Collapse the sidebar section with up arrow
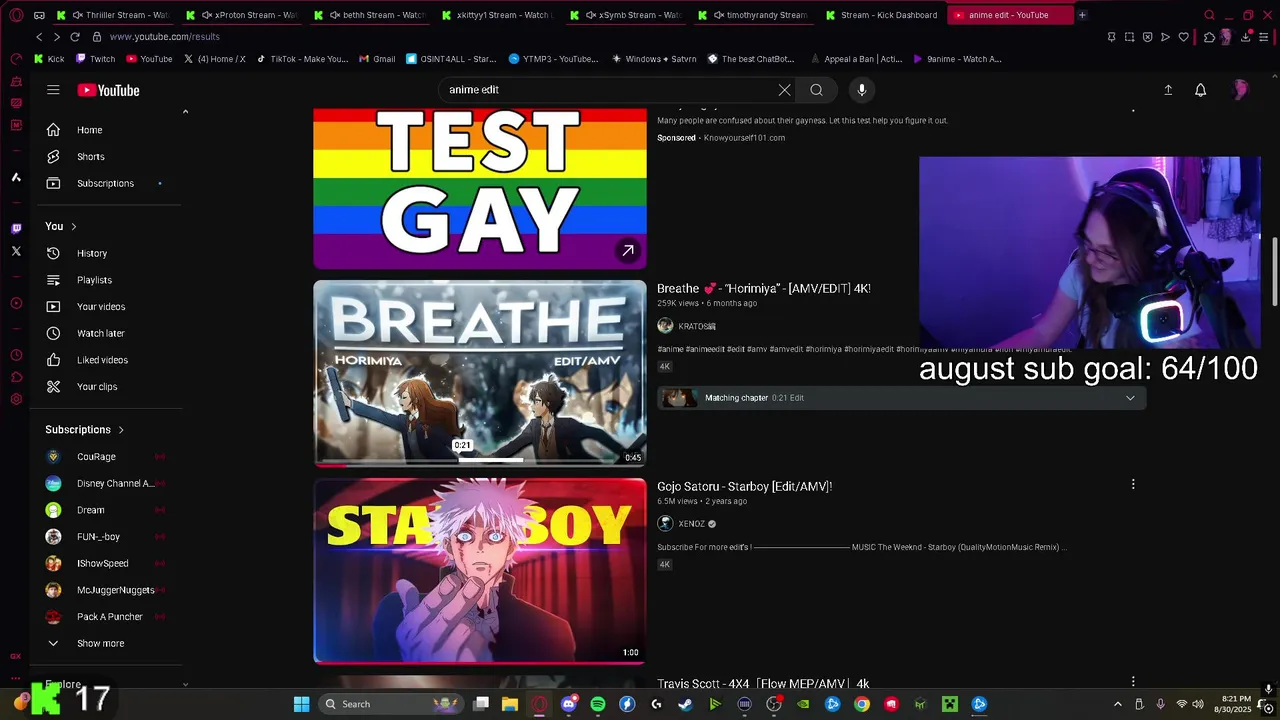 [185, 112]
